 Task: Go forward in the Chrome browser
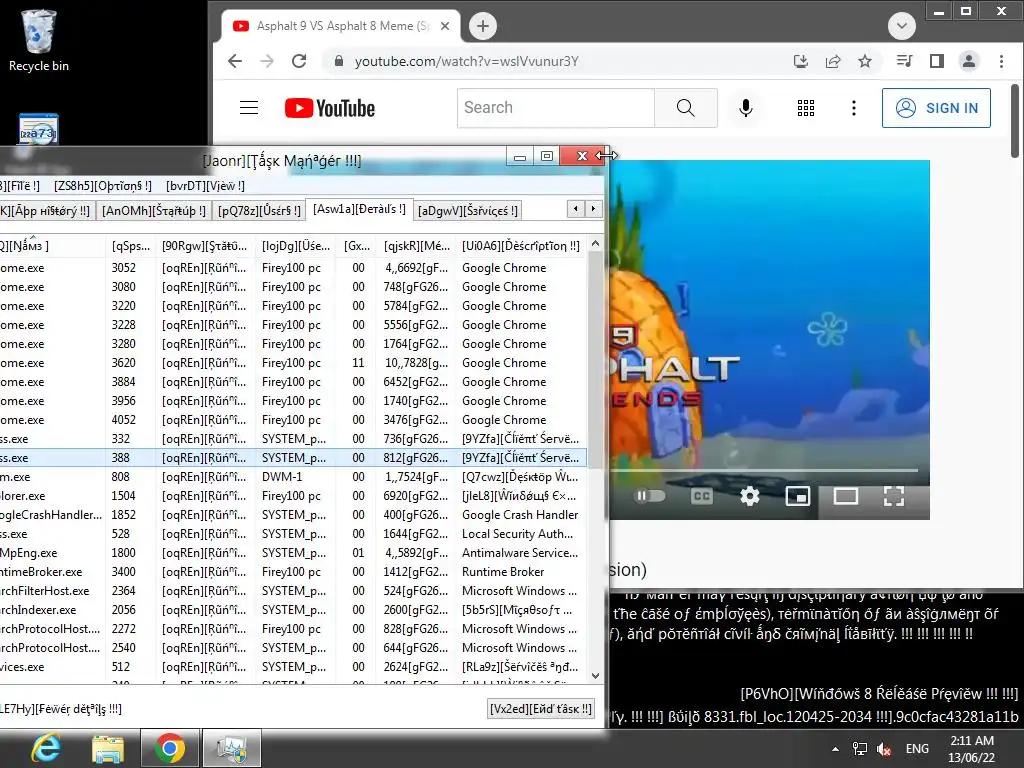click(267, 61)
